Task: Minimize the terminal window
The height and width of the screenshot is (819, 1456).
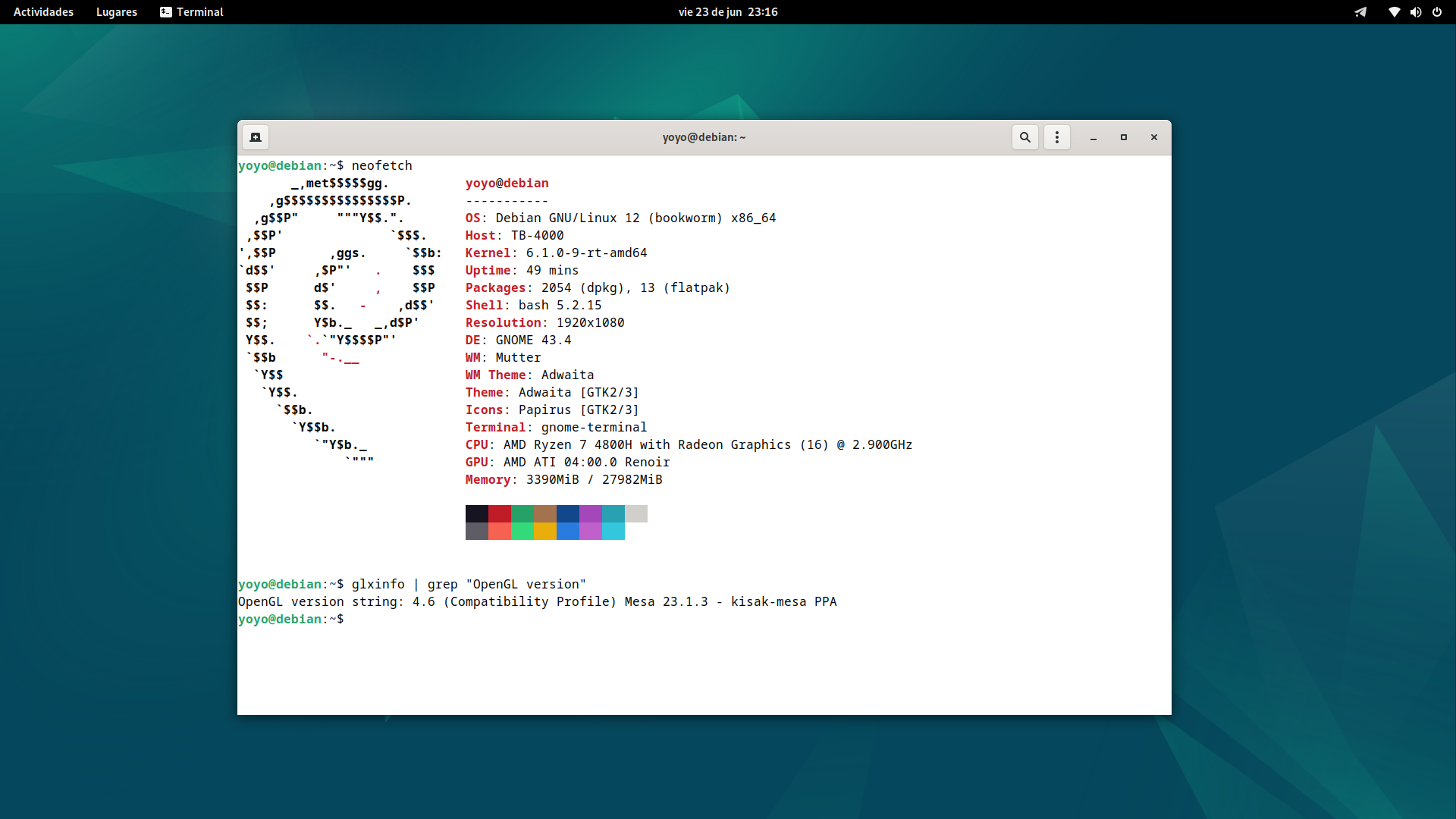Action: pyautogui.click(x=1093, y=137)
